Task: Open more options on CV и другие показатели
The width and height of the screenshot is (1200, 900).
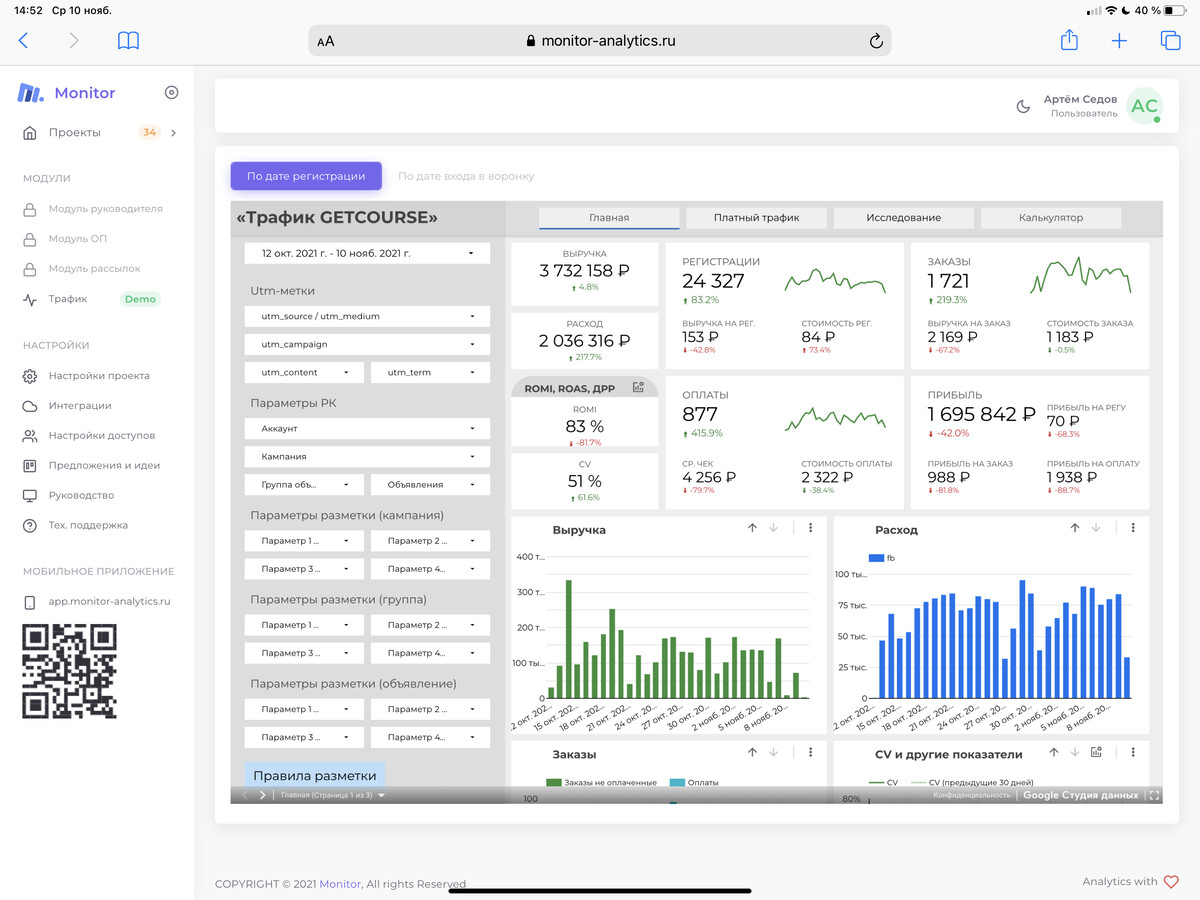Action: 1133,752
